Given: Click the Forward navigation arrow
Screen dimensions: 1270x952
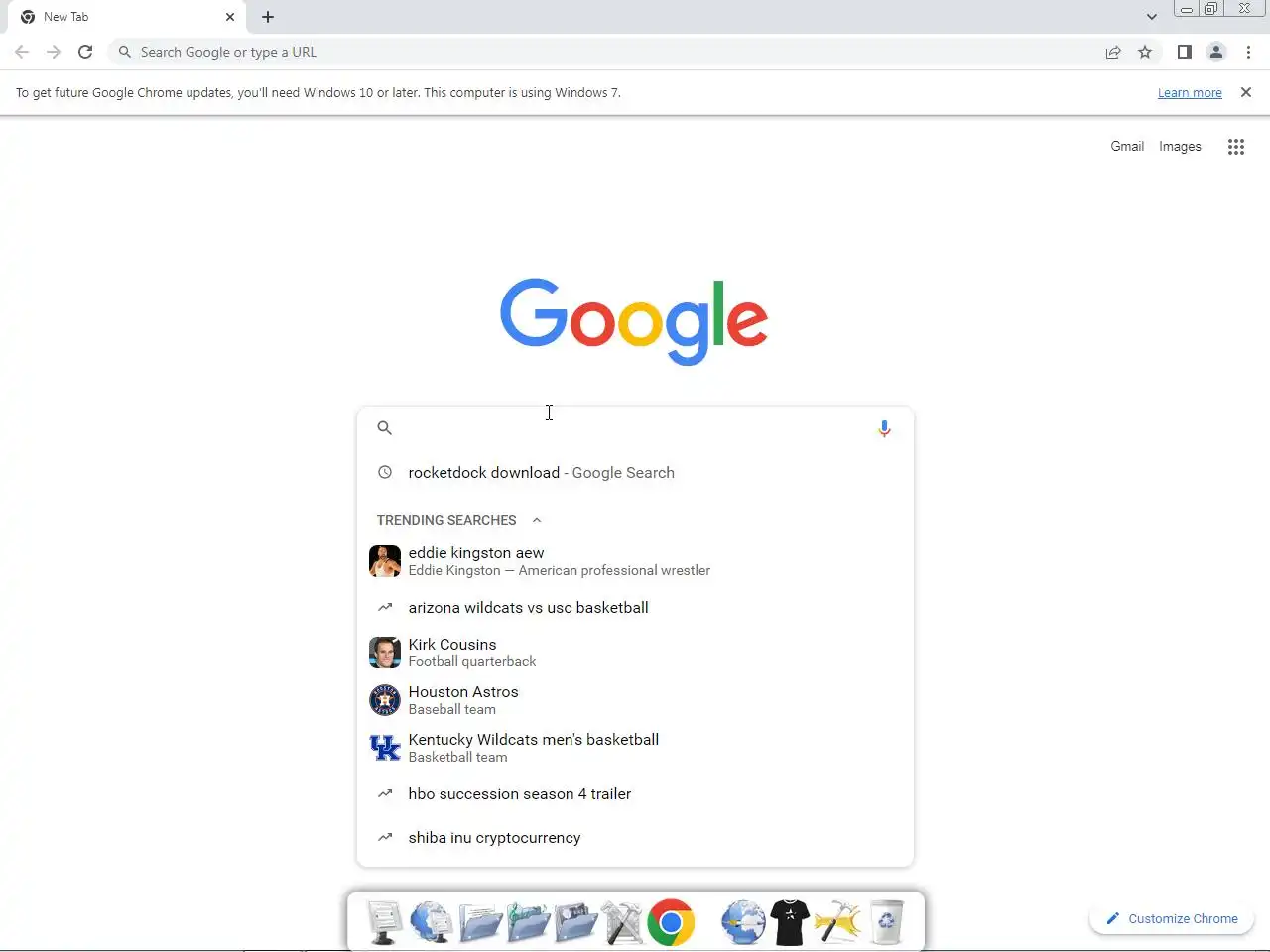Looking at the screenshot, I should click(x=54, y=52).
